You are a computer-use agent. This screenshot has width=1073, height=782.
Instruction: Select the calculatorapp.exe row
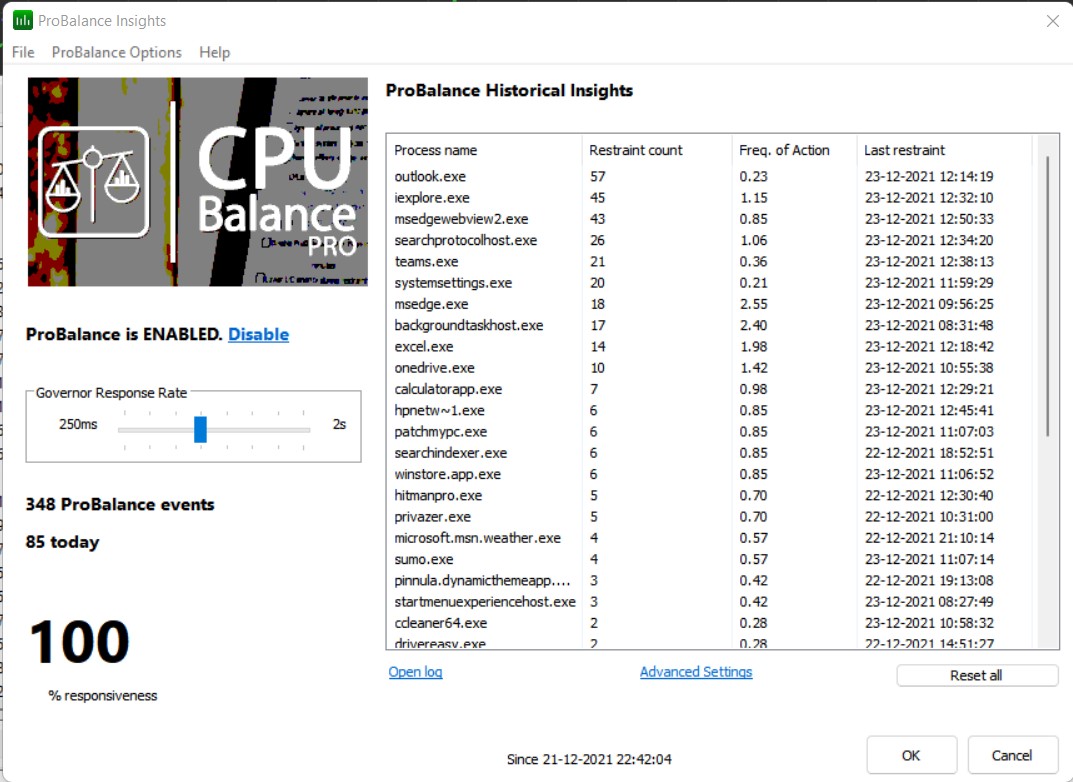tap(709, 389)
